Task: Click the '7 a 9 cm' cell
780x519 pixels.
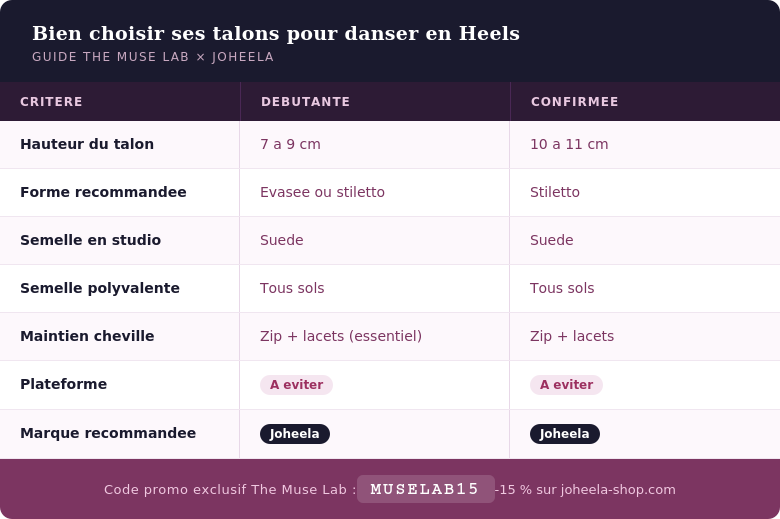Action: click(x=290, y=144)
